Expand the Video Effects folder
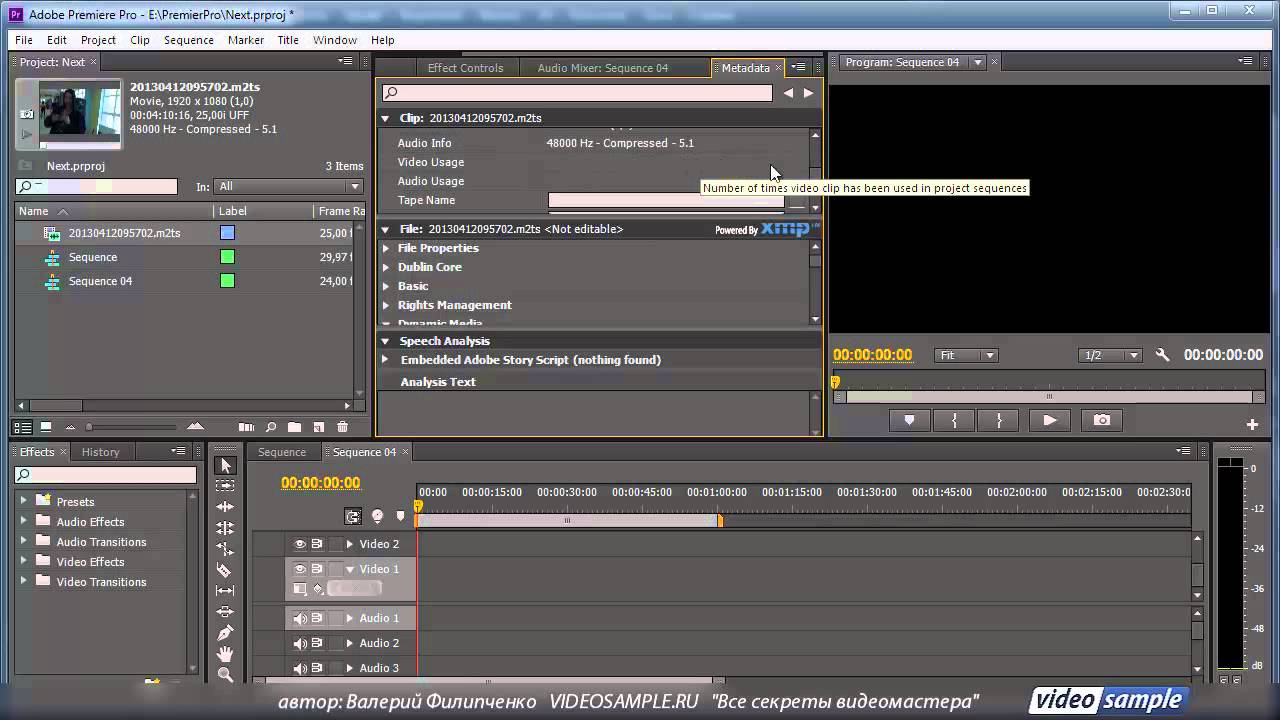The image size is (1280, 720). pos(24,561)
